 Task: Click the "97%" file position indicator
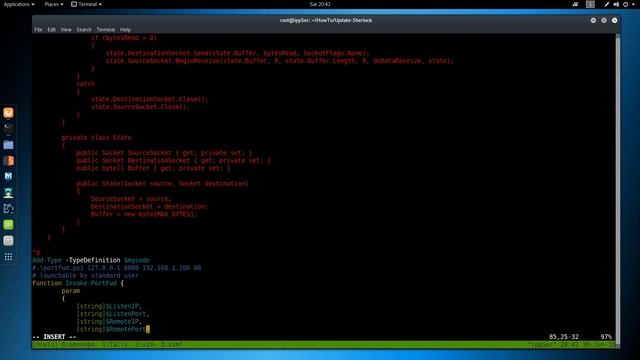[606, 337]
